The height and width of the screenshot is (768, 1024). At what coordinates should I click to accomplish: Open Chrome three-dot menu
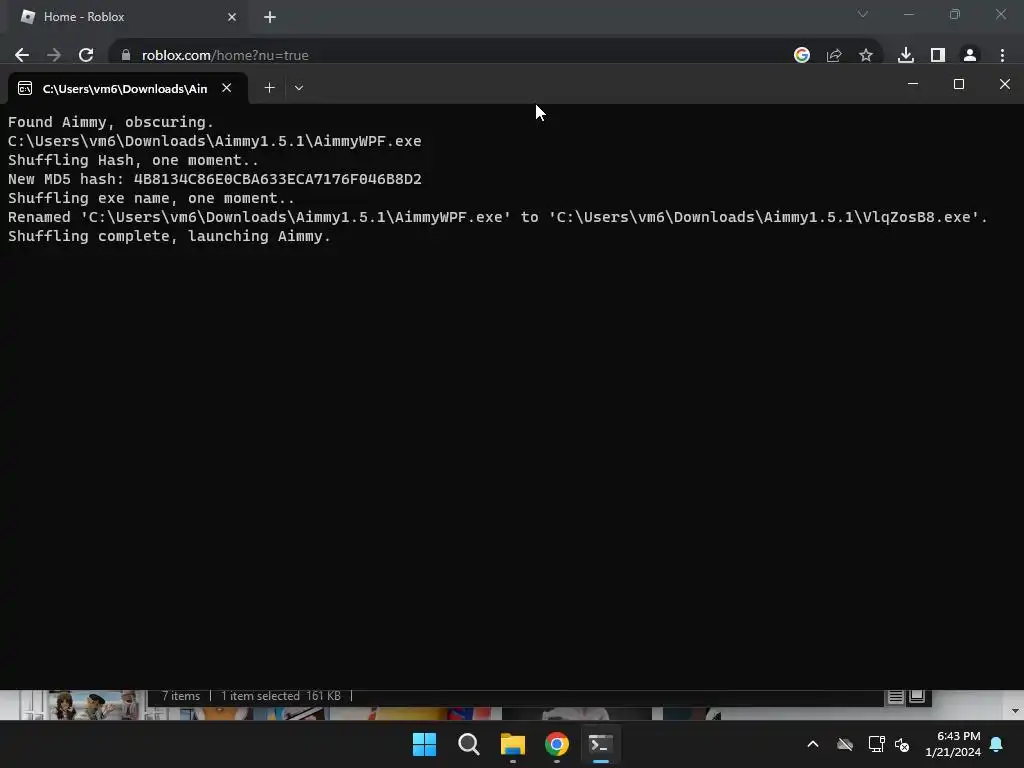click(x=1002, y=56)
